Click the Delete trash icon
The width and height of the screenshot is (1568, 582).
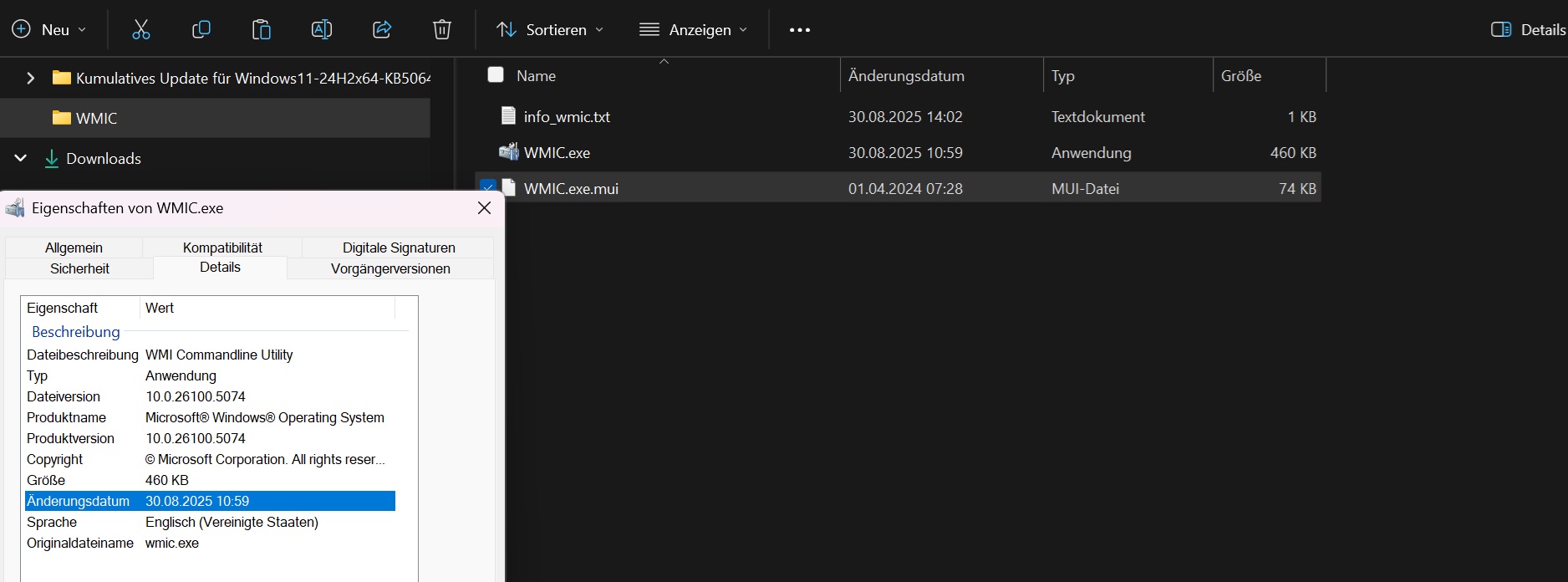point(442,29)
